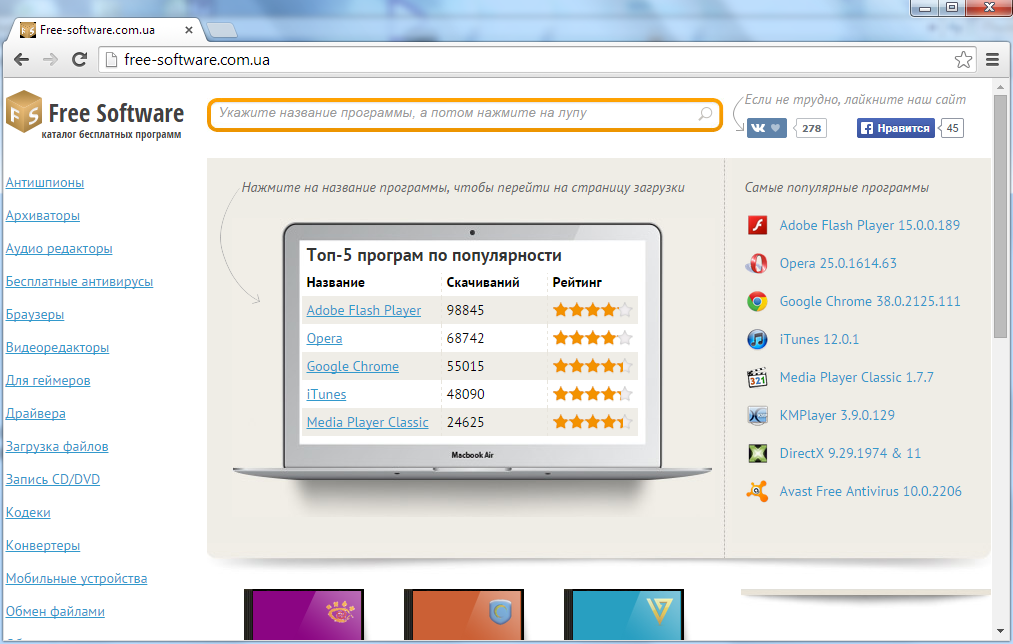1013x644 pixels.
Task: Click the scrollbar up arrow
Action: (x=1001, y=87)
